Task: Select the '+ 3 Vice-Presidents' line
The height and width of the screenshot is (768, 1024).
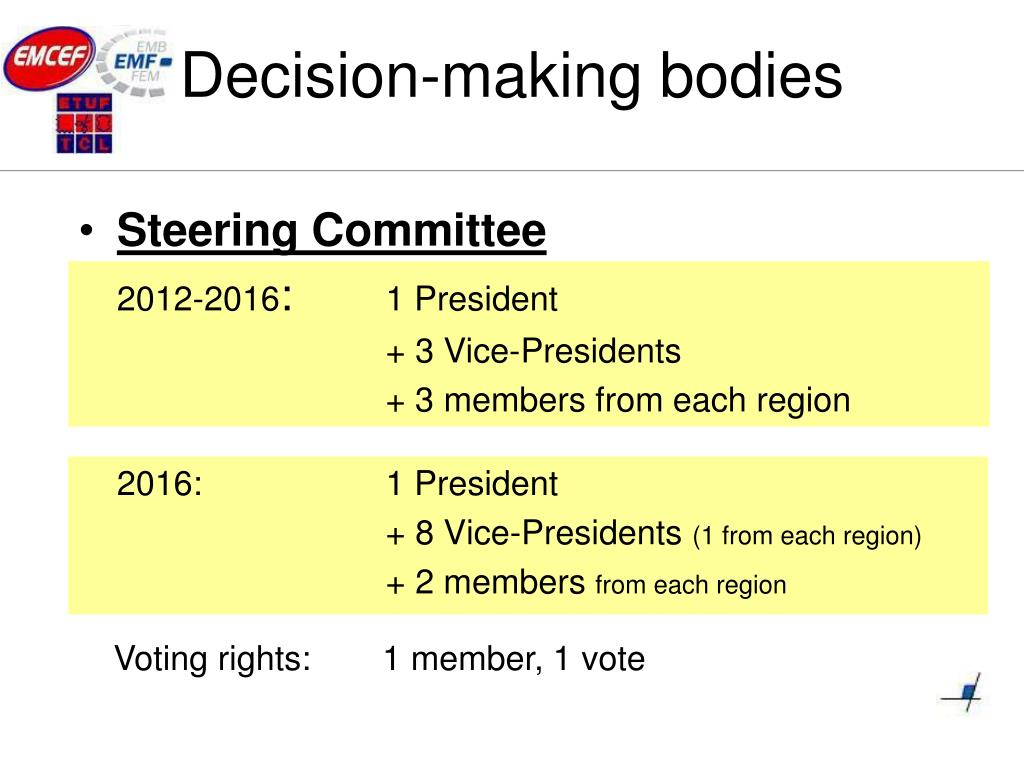Action: point(534,351)
